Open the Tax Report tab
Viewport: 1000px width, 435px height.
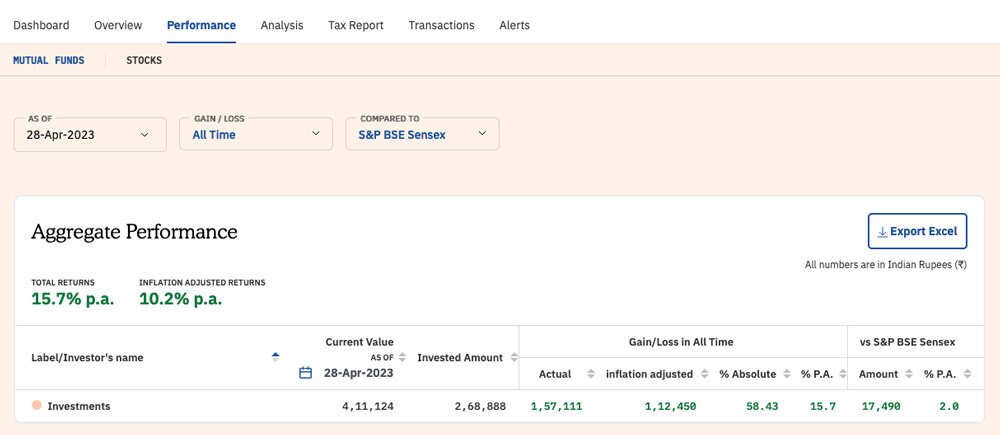355,25
